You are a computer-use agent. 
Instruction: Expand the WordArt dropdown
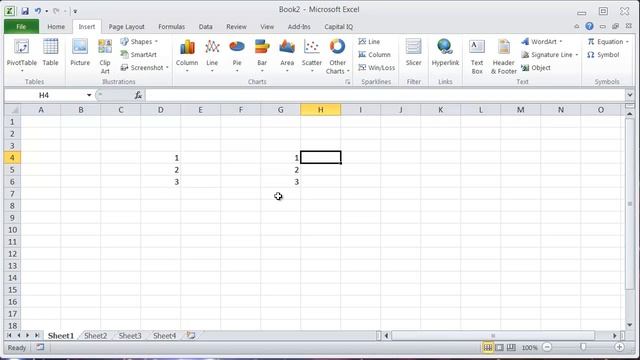[x=561, y=42]
